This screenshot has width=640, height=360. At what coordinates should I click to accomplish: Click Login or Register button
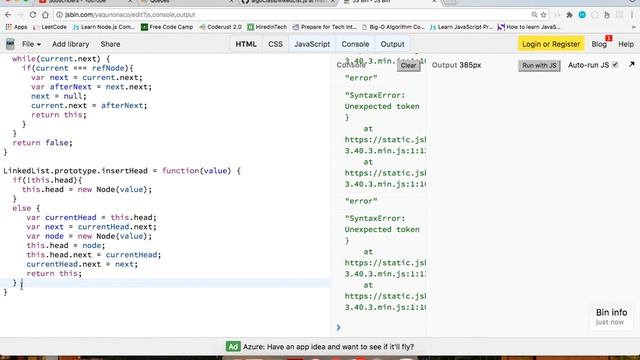[x=551, y=44]
